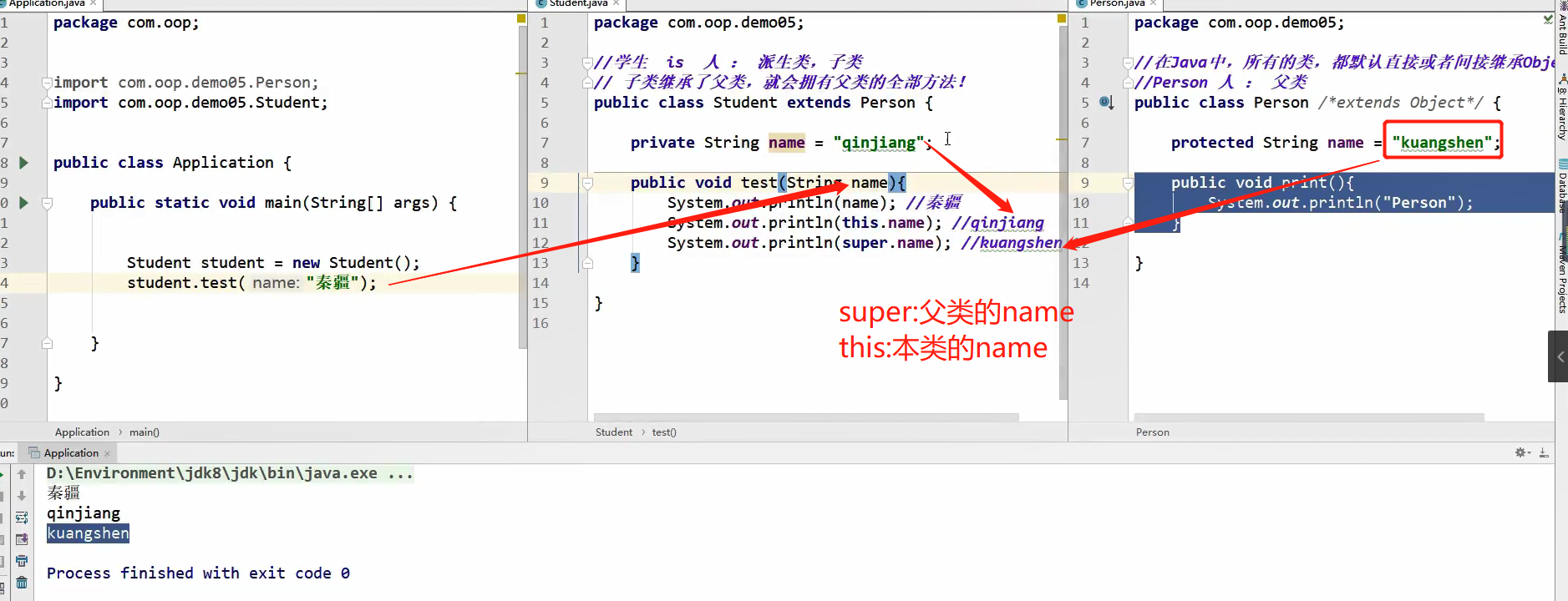Collapse the comment block in Student.java
The width and height of the screenshot is (1568, 601).
click(x=587, y=63)
